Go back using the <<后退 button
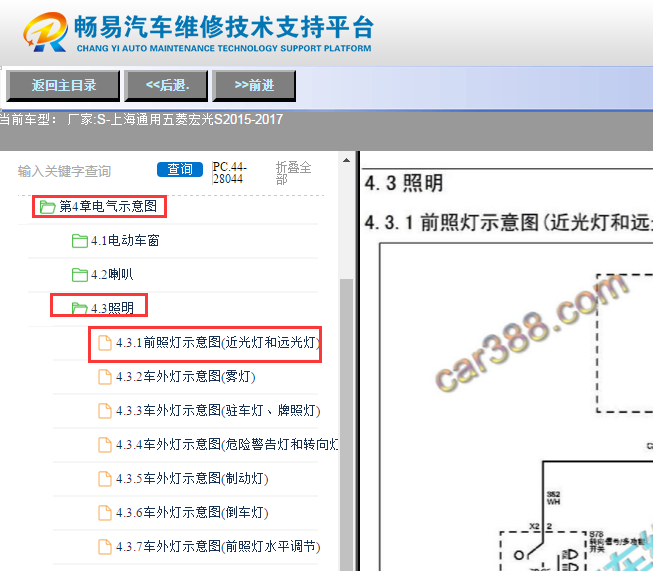653x571 pixels. click(166, 86)
